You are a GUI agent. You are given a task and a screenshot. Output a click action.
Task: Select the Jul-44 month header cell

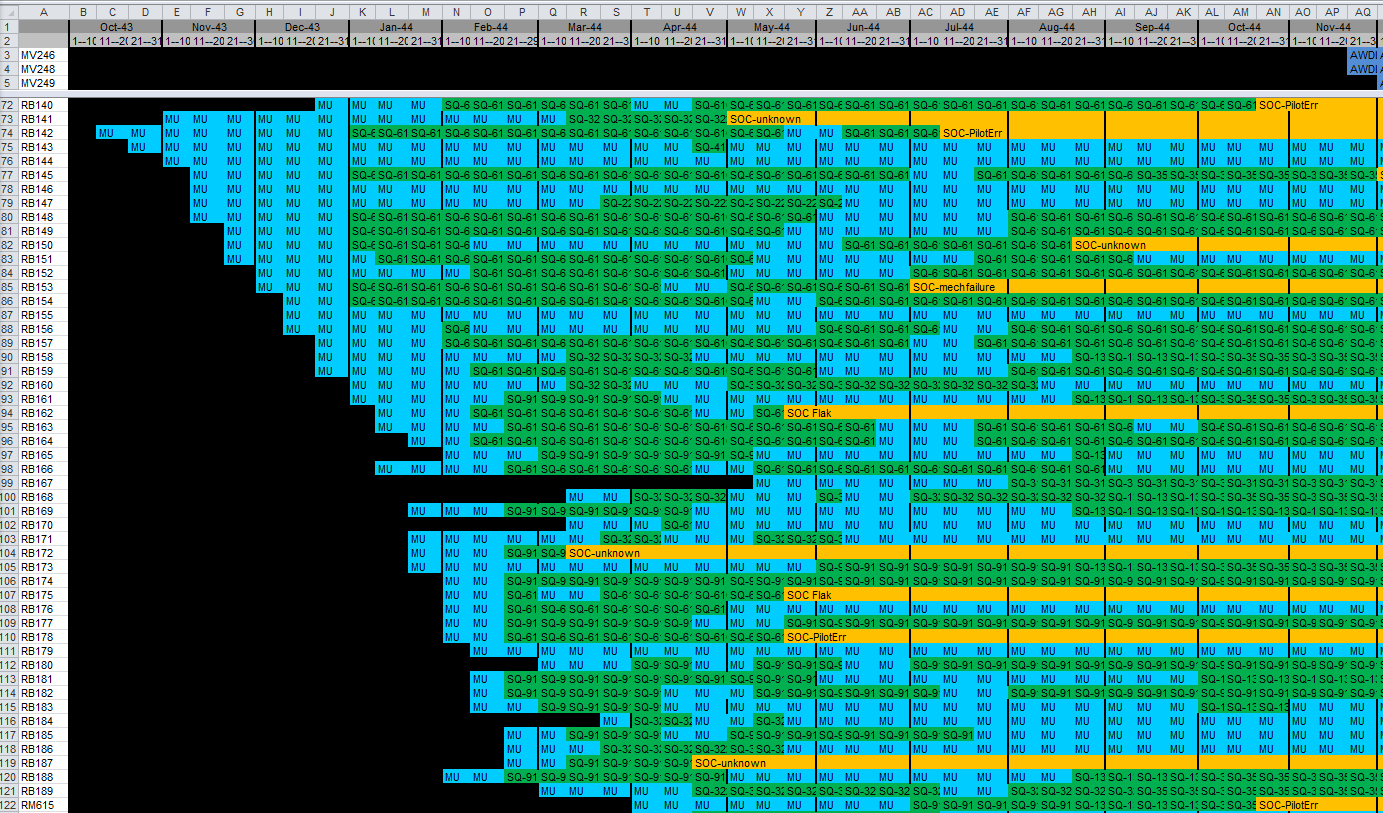(x=959, y=26)
